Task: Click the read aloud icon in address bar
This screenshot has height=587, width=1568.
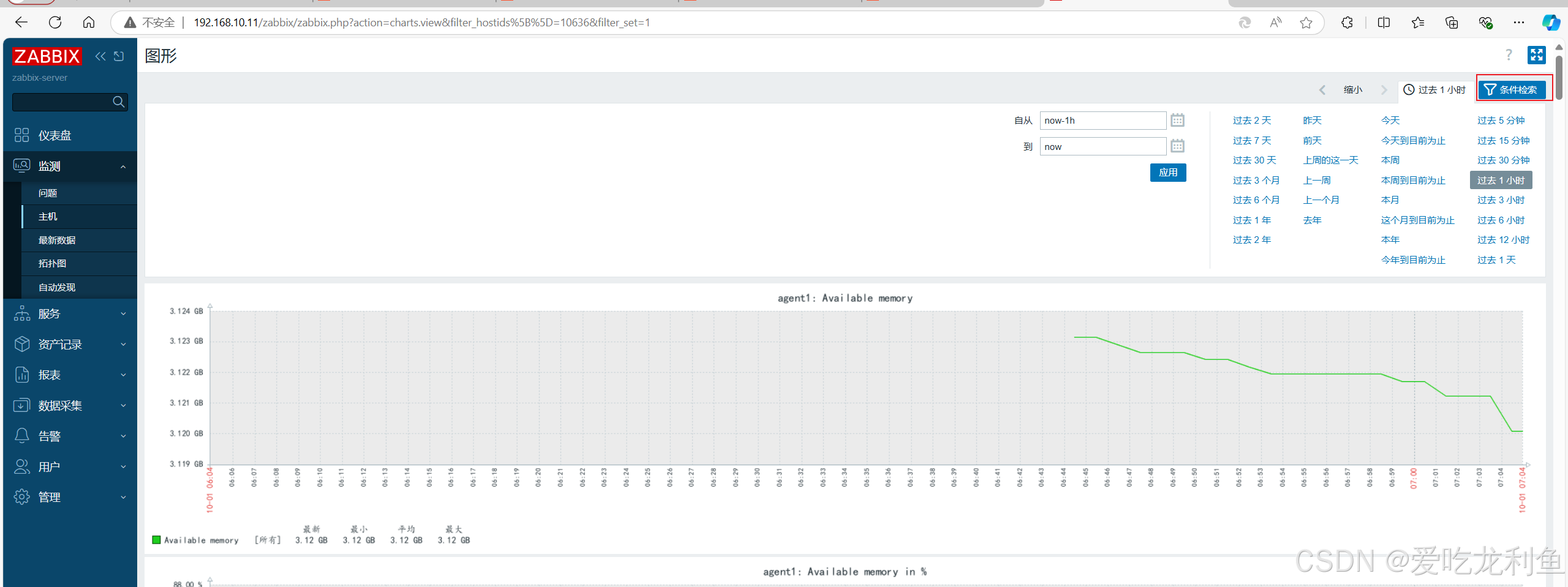Action: (1276, 23)
